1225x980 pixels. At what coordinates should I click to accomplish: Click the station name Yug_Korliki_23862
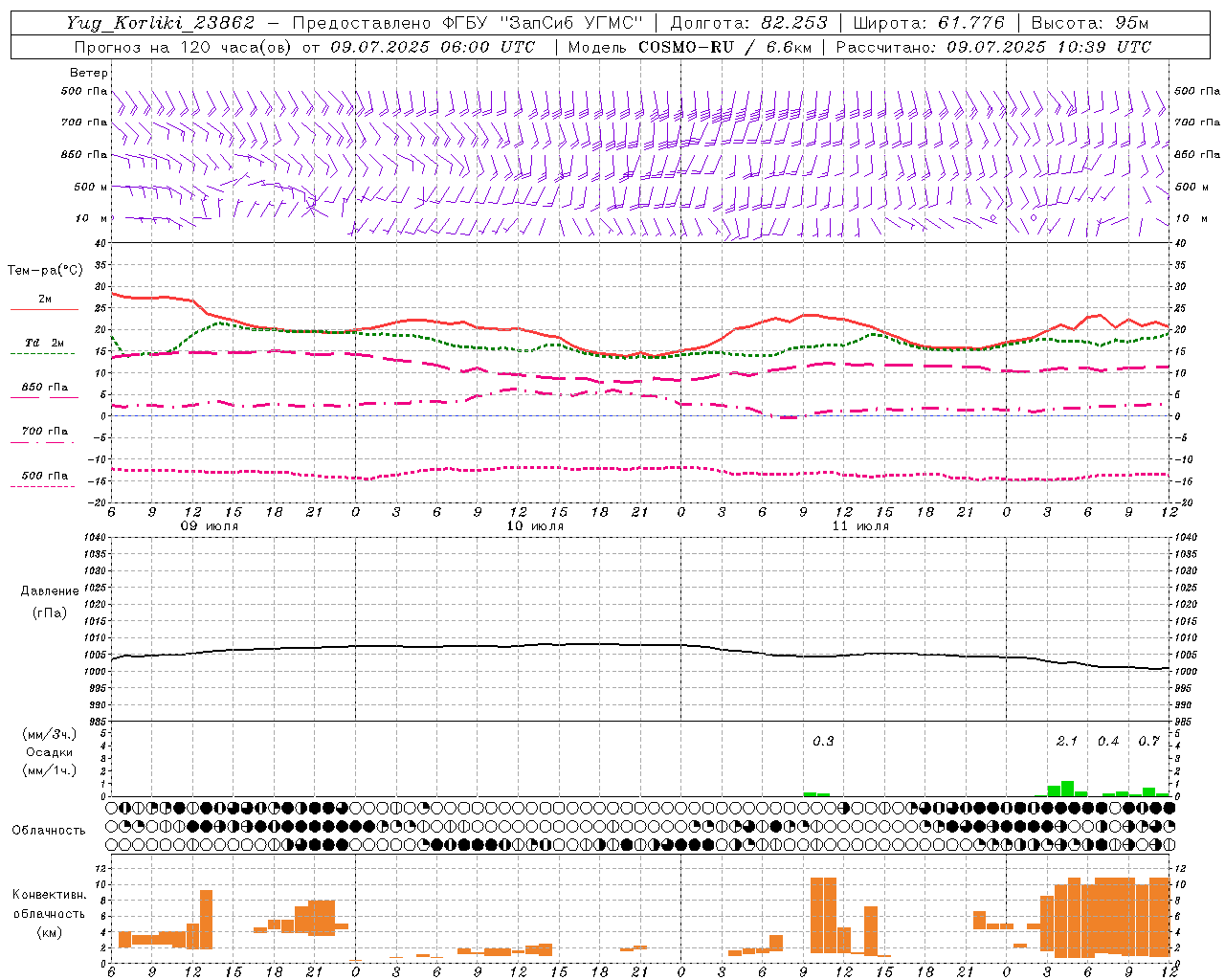pos(161,23)
